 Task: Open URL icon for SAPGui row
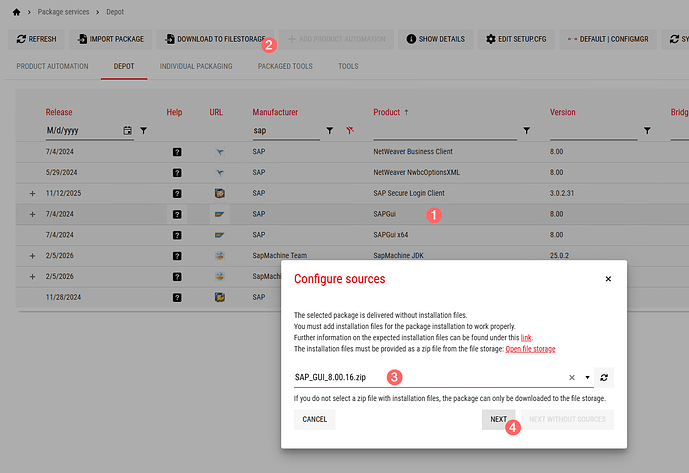(x=220, y=215)
